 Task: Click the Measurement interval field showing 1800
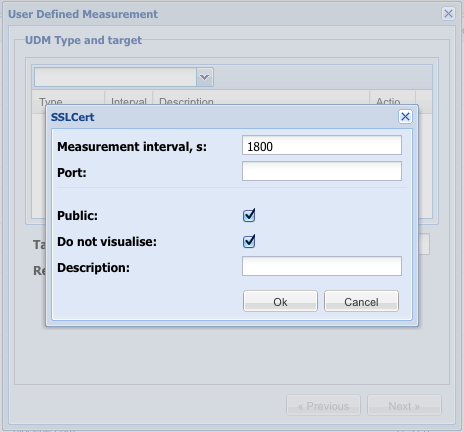tap(322, 145)
